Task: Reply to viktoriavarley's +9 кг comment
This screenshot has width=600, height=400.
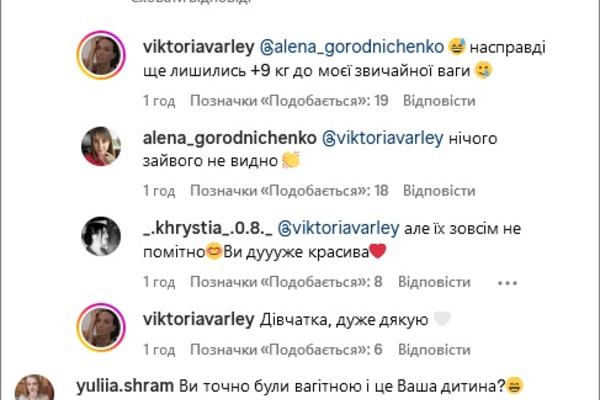Action: (439, 101)
